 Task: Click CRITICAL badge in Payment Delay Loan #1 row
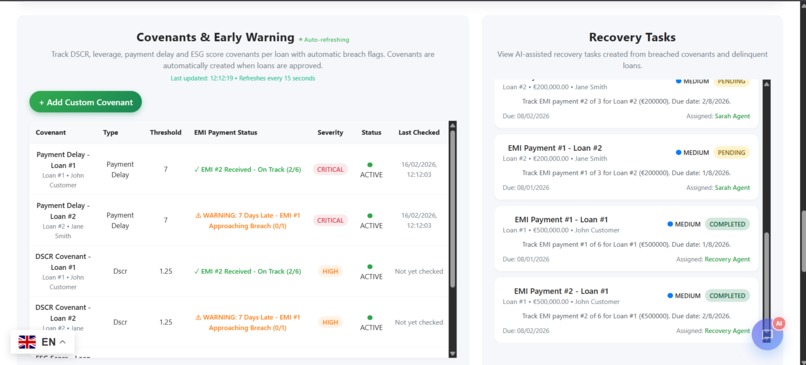point(331,169)
